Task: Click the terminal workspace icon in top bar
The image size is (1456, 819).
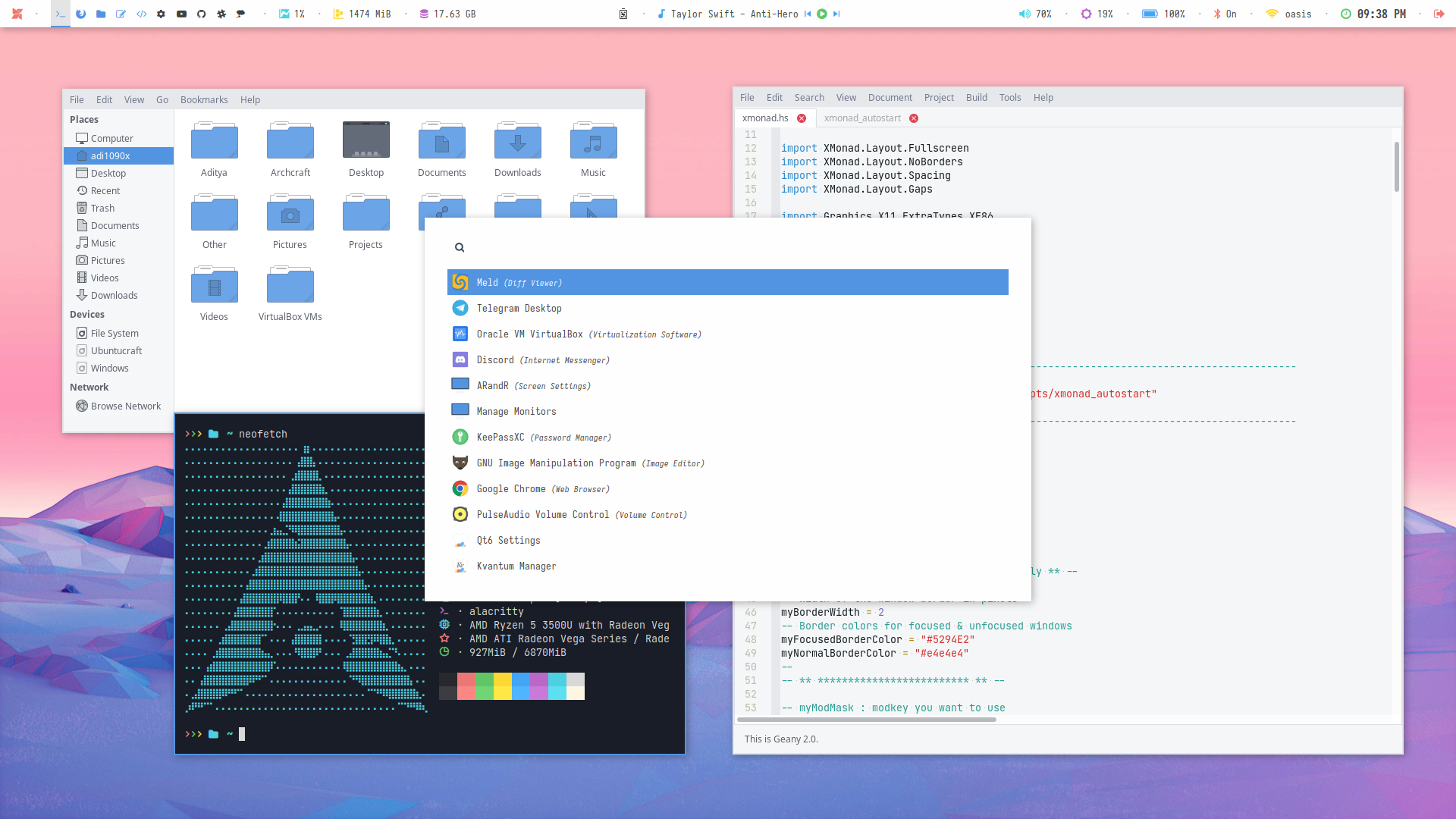Action: click(x=61, y=14)
